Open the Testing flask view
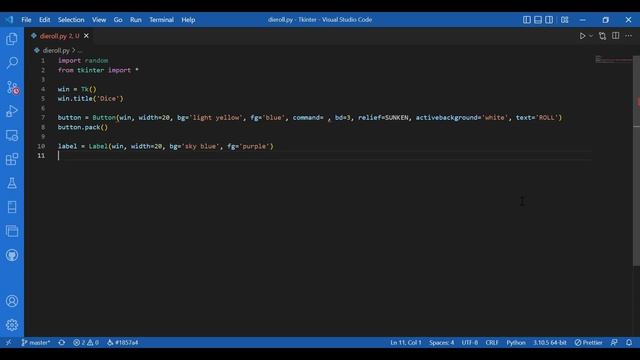The width and height of the screenshot is (640, 360). click(12, 183)
